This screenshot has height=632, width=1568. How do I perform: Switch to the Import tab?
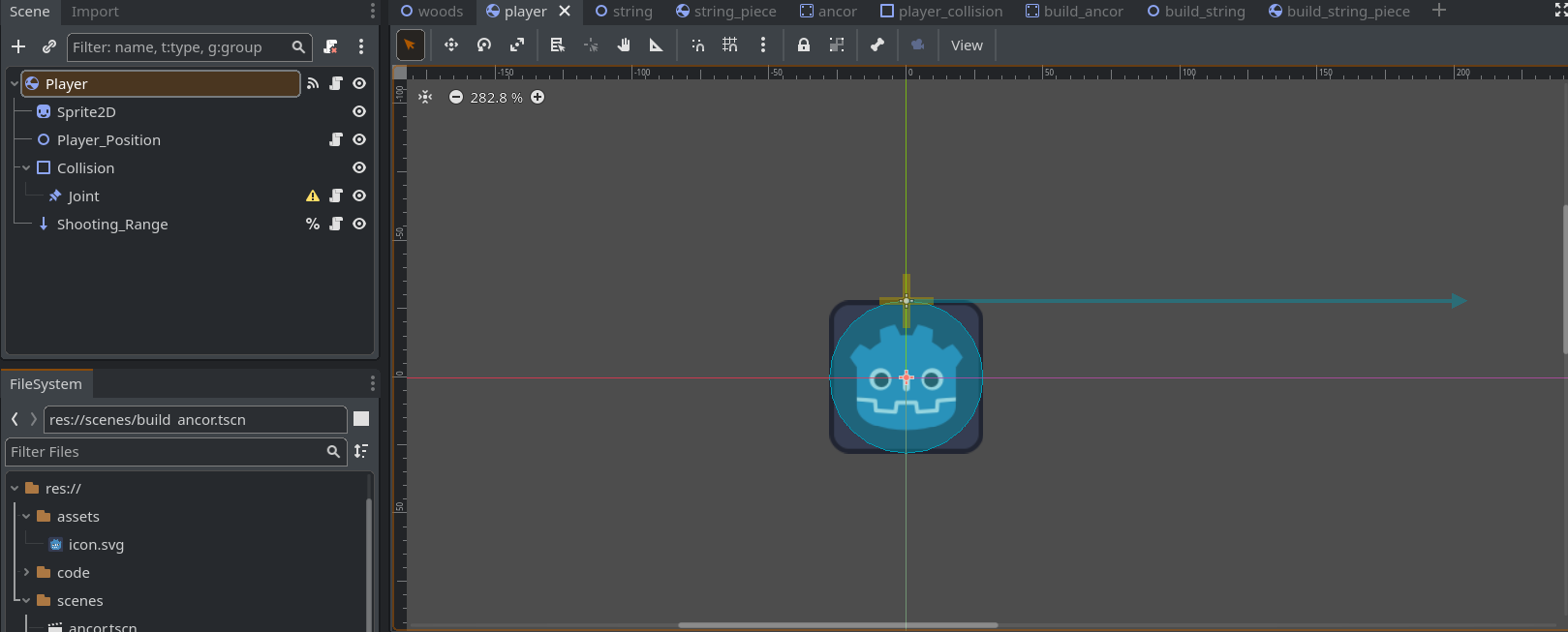click(x=95, y=12)
